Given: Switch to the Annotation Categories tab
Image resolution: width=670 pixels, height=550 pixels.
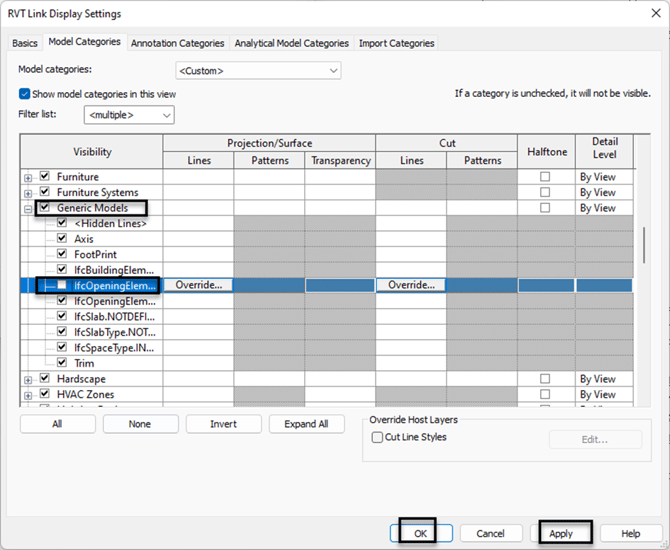Looking at the screenshot, I should [x=178, y=43].
